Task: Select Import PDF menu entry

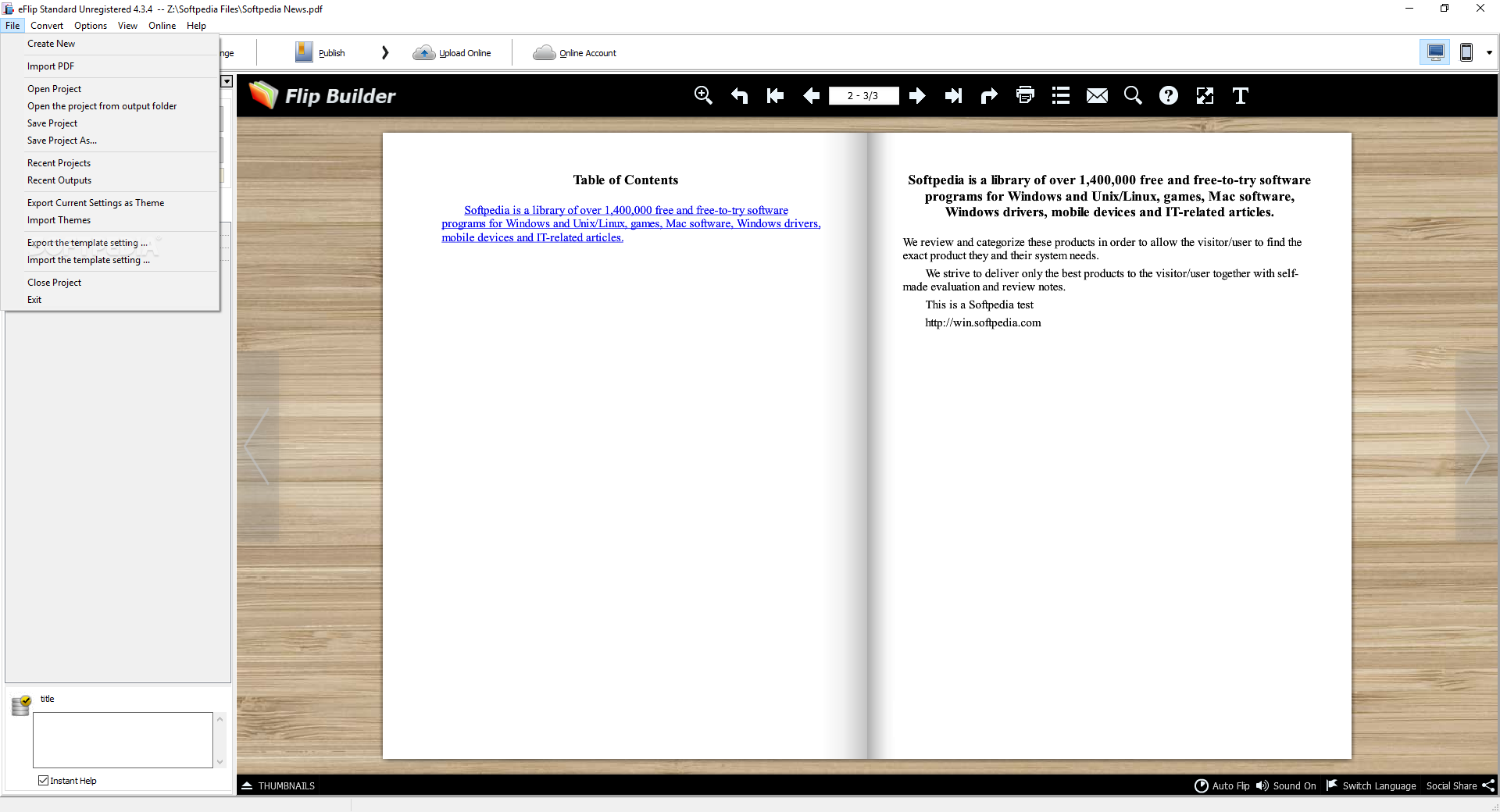Action: click(x=110, y=66)
